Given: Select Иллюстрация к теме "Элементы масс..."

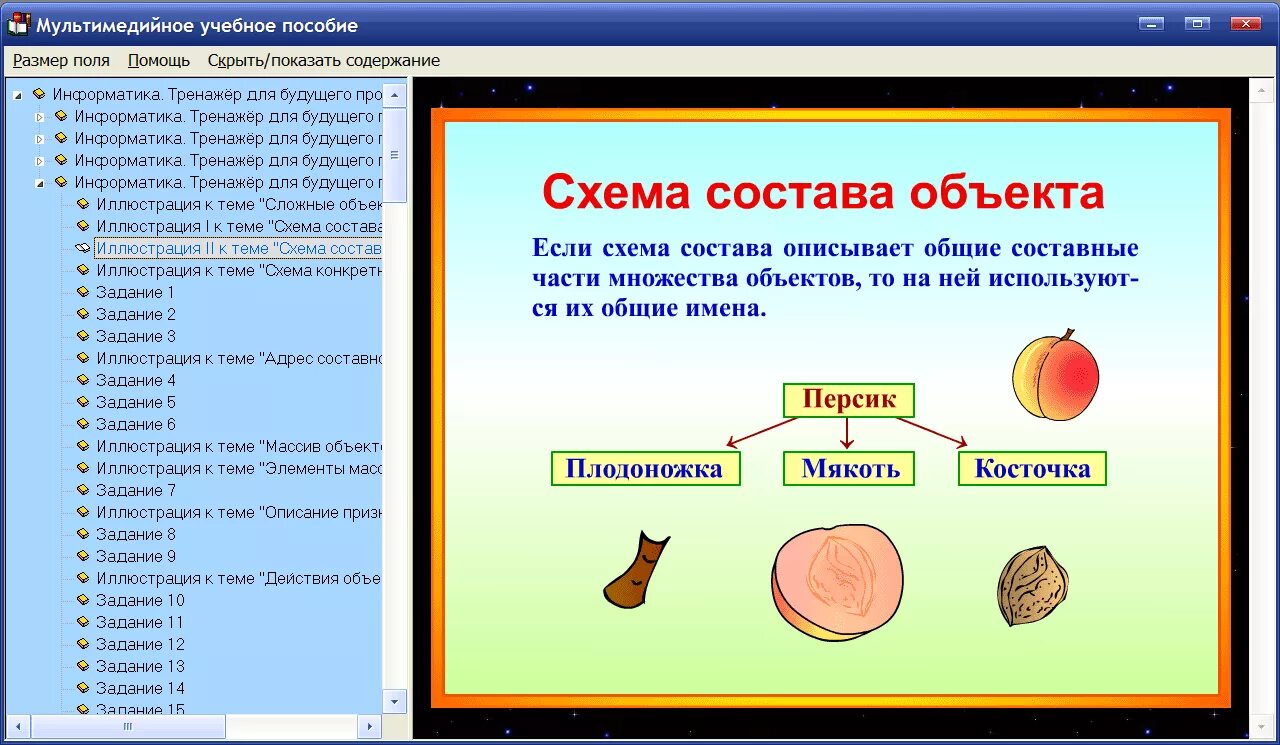Looking at the screenshot, I should [x=239, y=468].
